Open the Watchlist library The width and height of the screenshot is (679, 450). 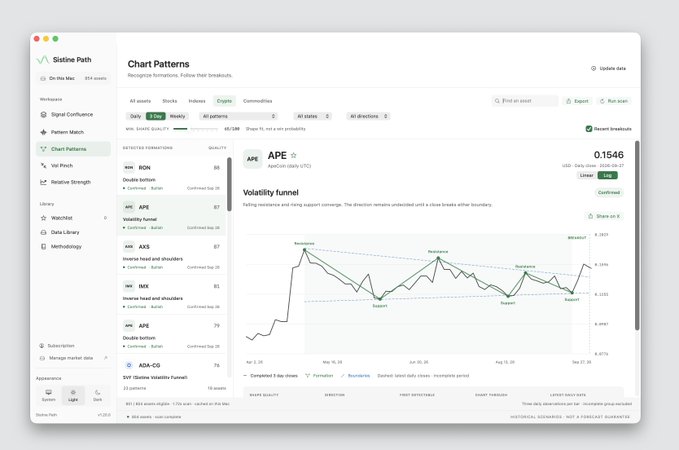coord(72,218)
